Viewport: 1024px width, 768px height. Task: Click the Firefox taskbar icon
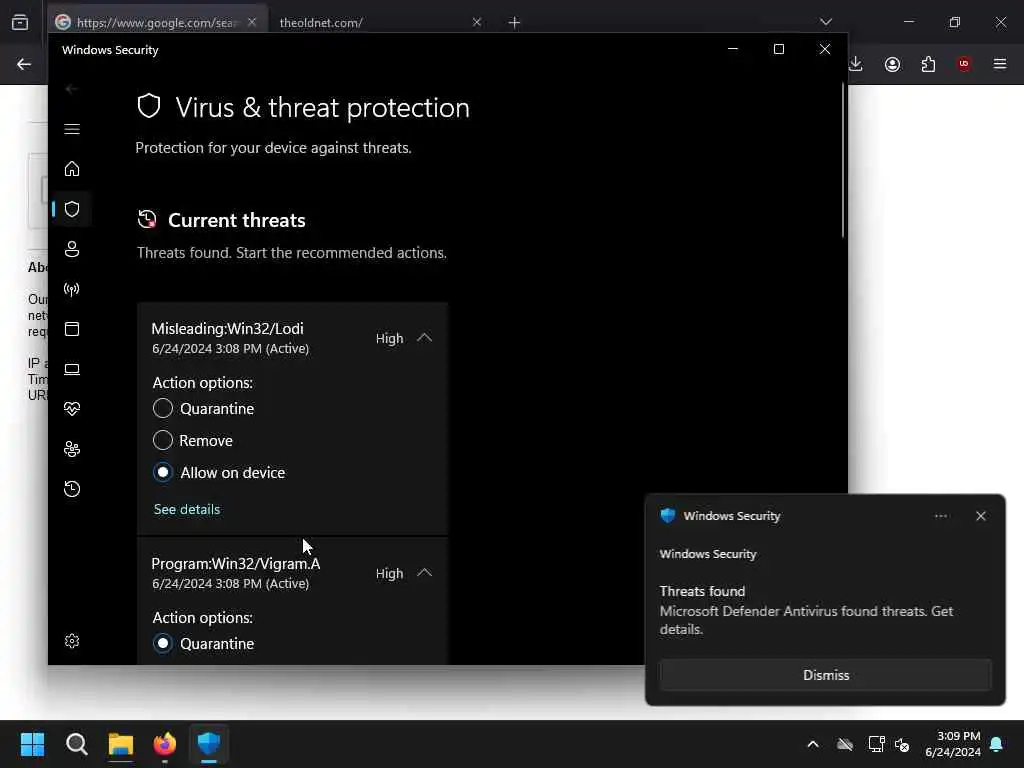click(165, 744)
